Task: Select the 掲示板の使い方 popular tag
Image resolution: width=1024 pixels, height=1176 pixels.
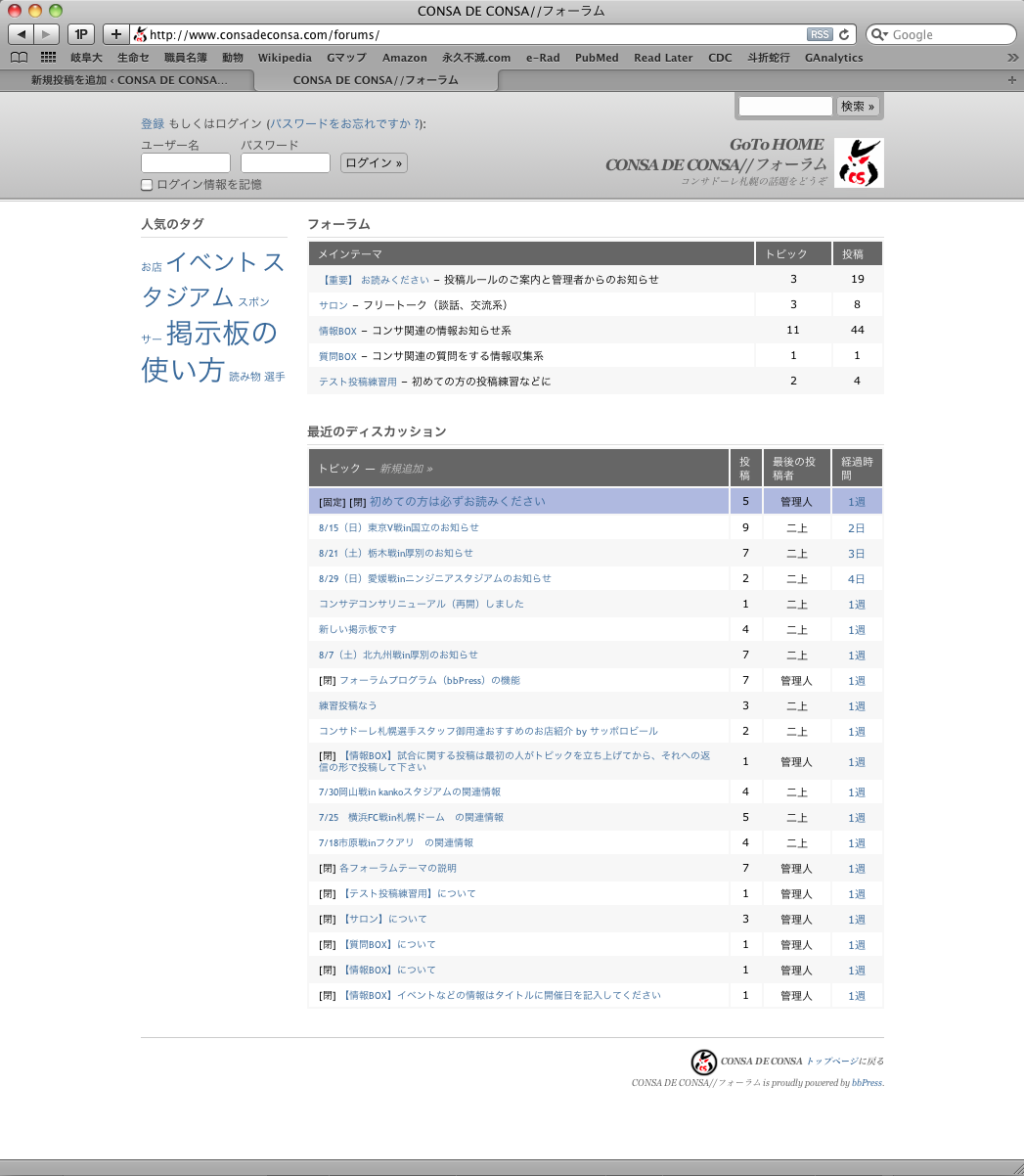Action: click(210, 351)
